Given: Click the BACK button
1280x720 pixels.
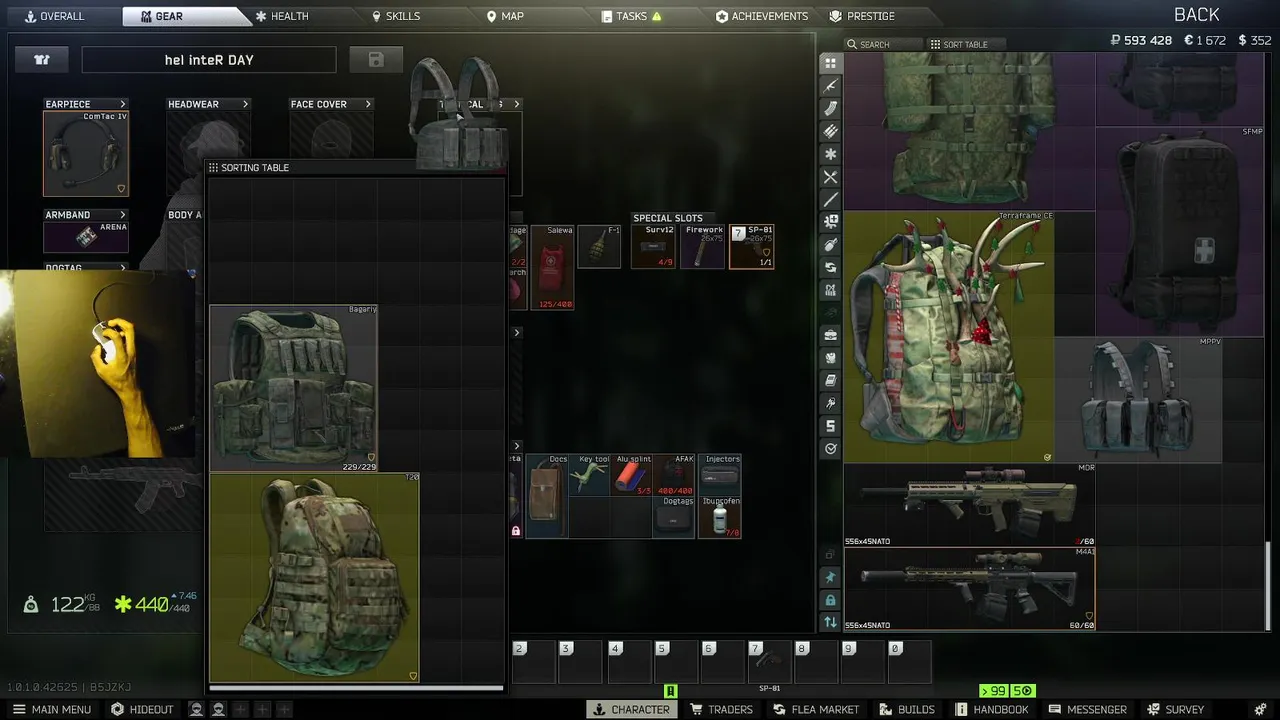Looking at the screenshot, I should (1197, 14).
